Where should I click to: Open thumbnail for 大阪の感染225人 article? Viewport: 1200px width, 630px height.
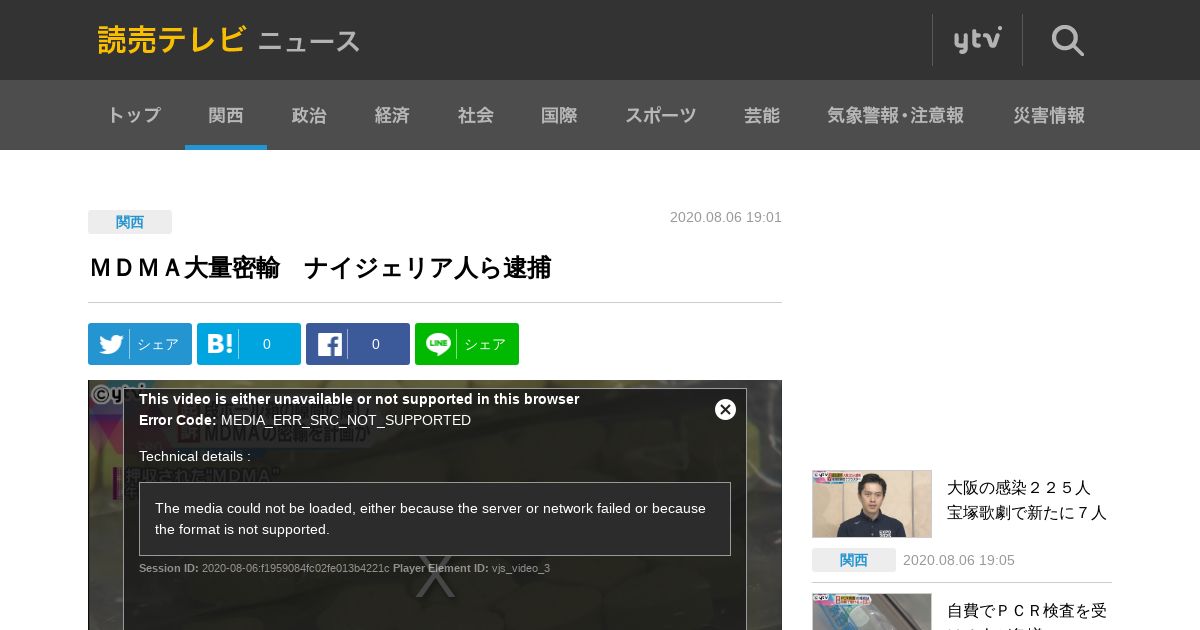coord(872,504)
